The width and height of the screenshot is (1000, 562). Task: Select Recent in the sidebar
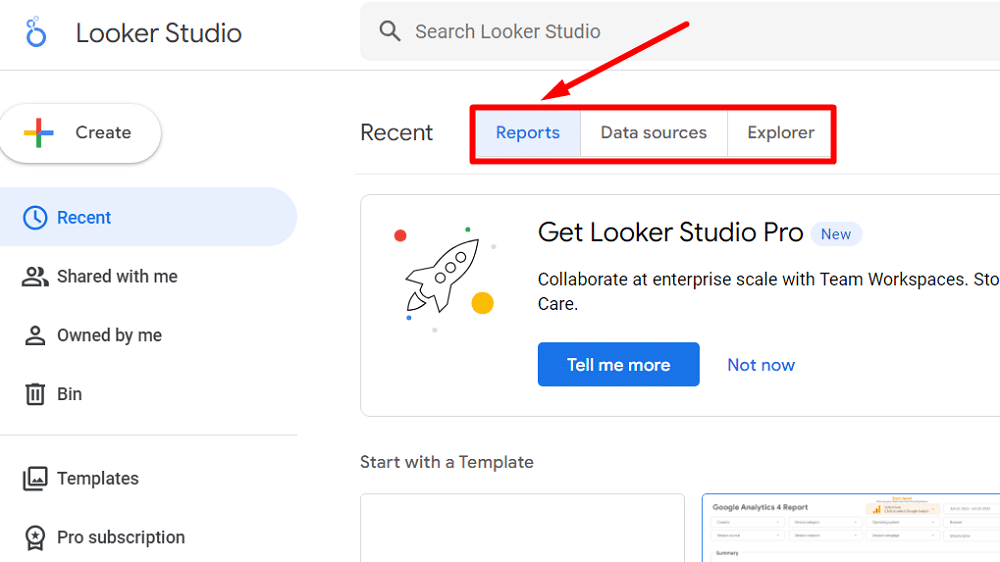click(149, 218)
